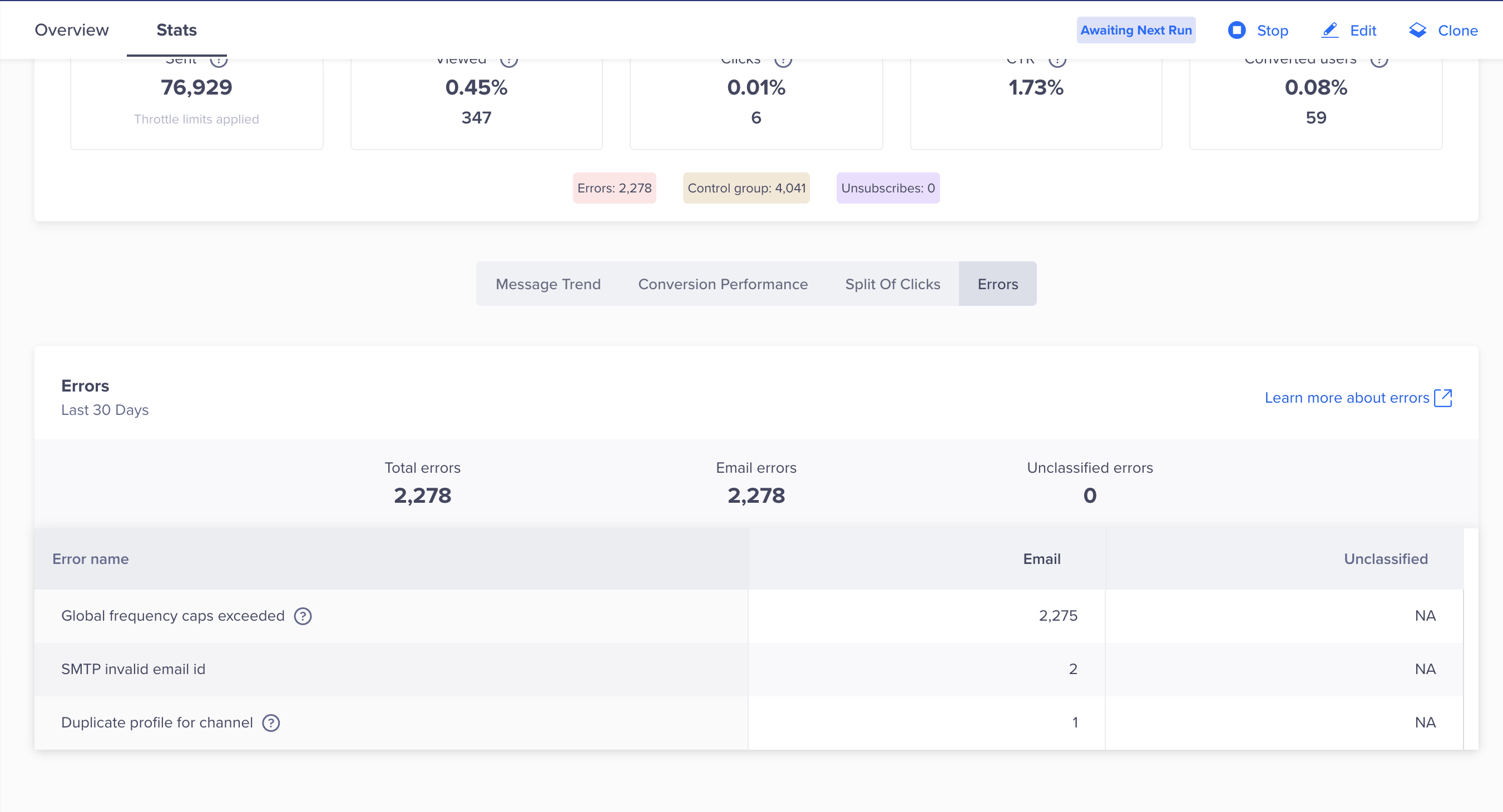The image size is (1503, 812).
Task: Click the Unsubscribes: 0 badge
Action: click(x=888, y=188)
